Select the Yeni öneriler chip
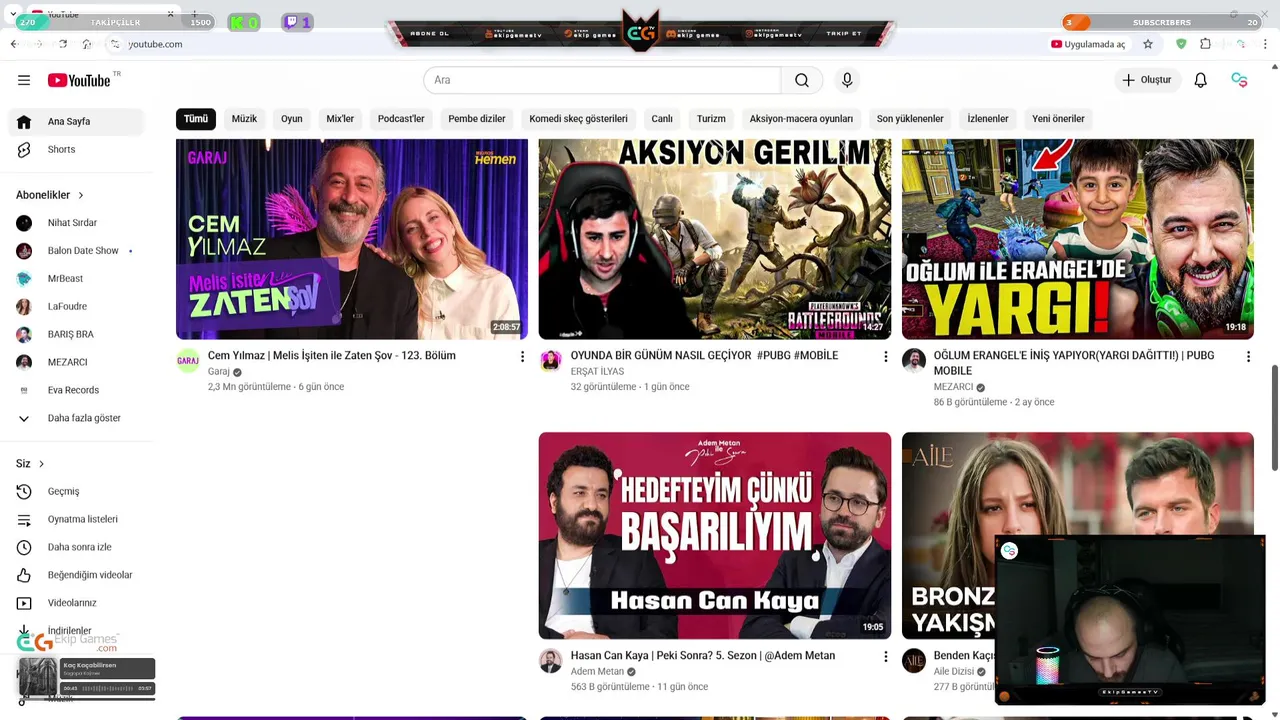 click(1058, 119)
